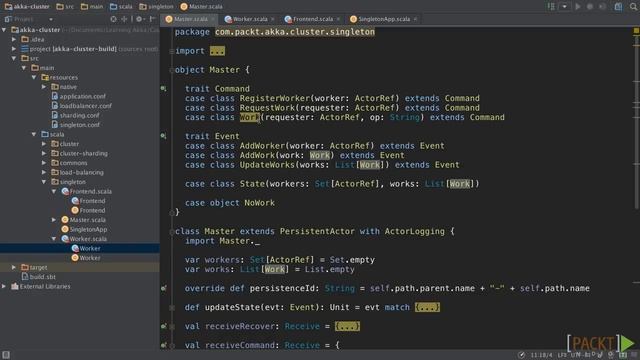Click src in the navigation breadcrumb
640x360 pixels.
[65, 7]
